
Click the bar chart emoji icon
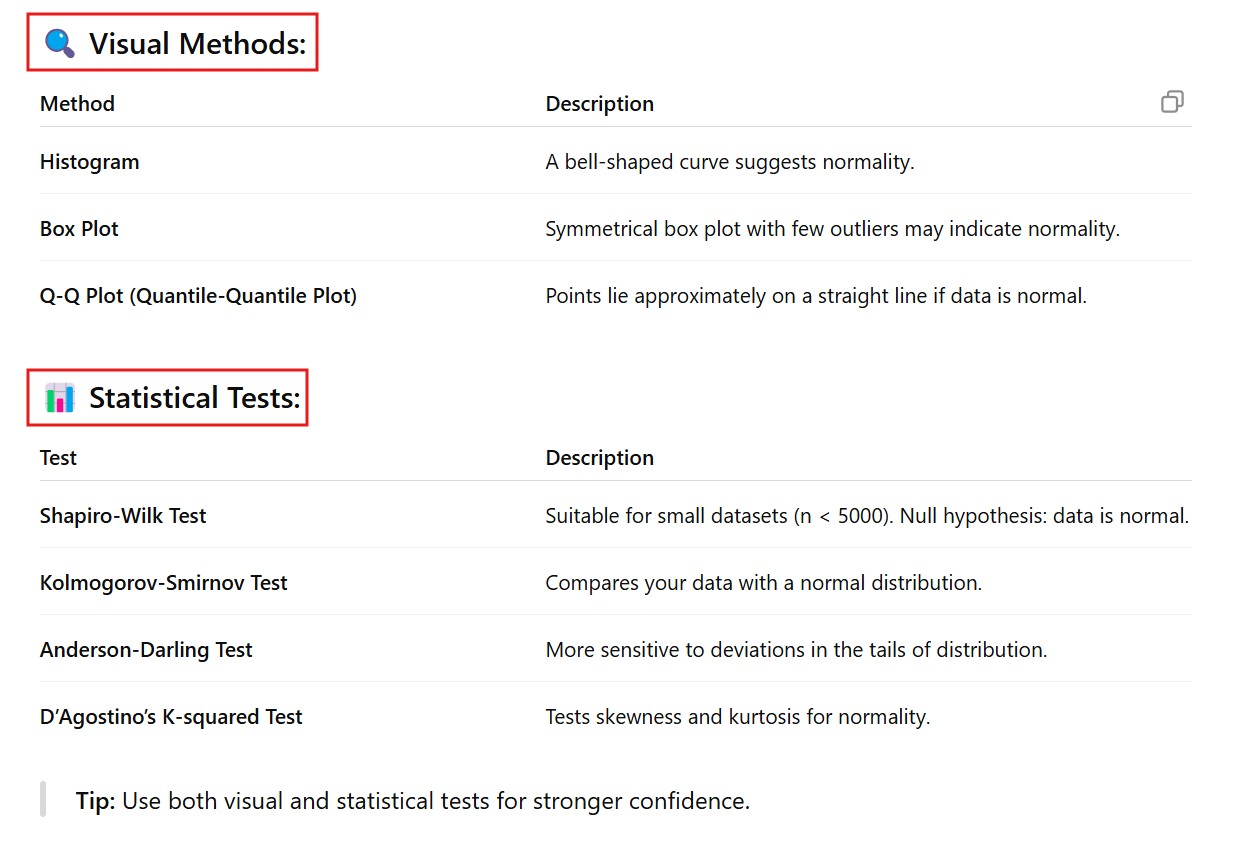click(60, 398)
